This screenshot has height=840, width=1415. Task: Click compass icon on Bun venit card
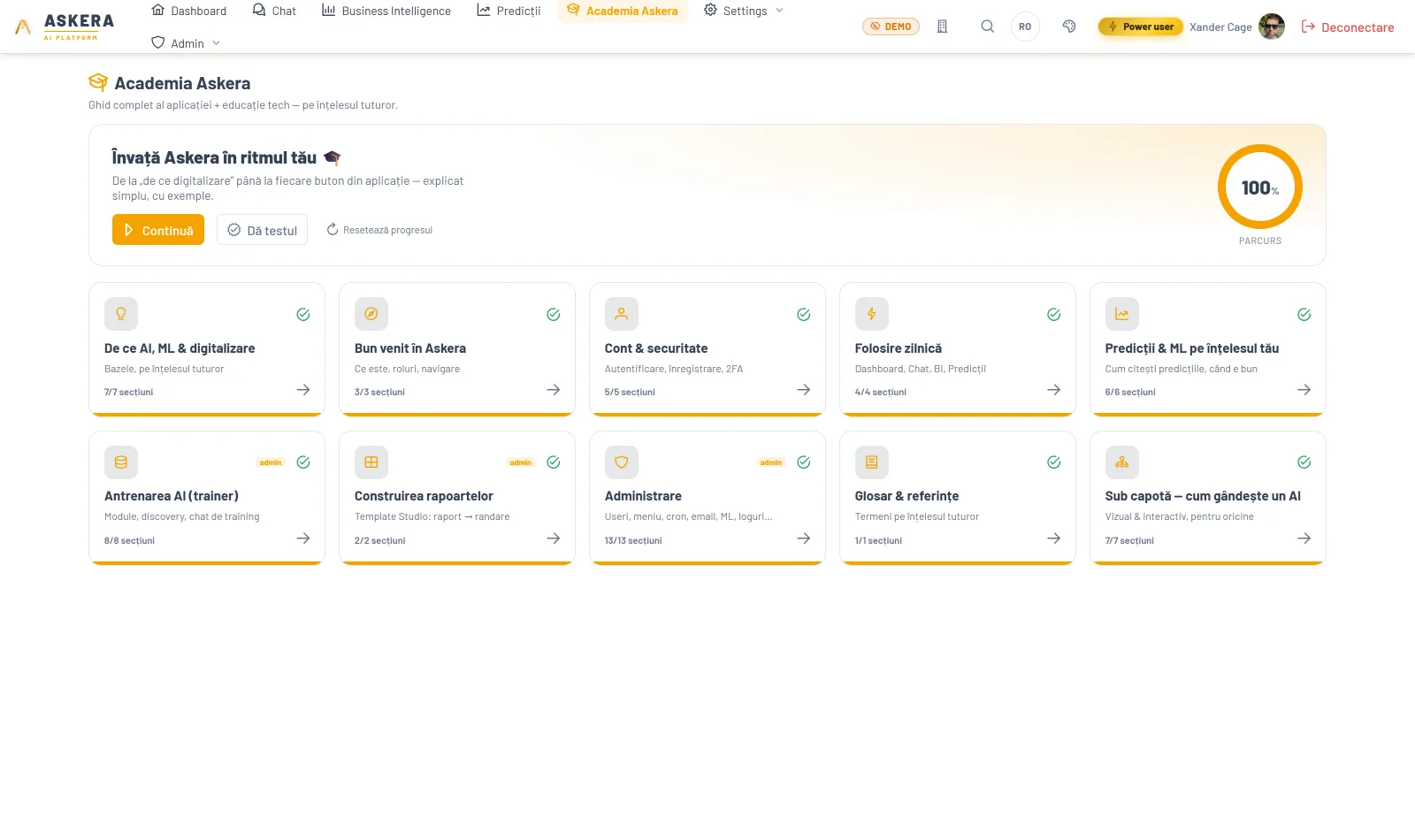[x=371, y=314]
